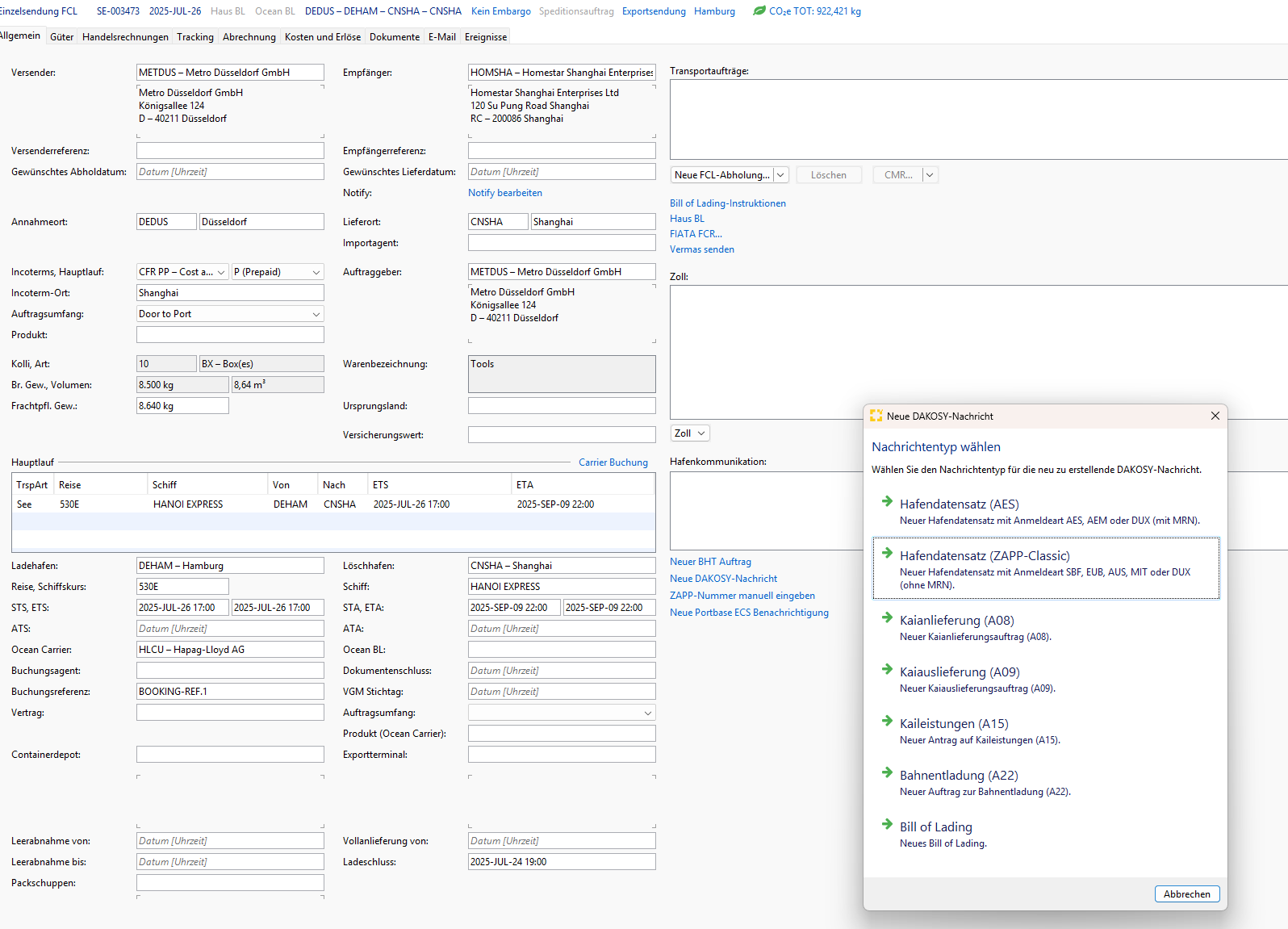Image resolution: width=1288 pixels, height=929 pixels.
Task: Click the green CO₂e leaf icon
Action: pos(759,11)
